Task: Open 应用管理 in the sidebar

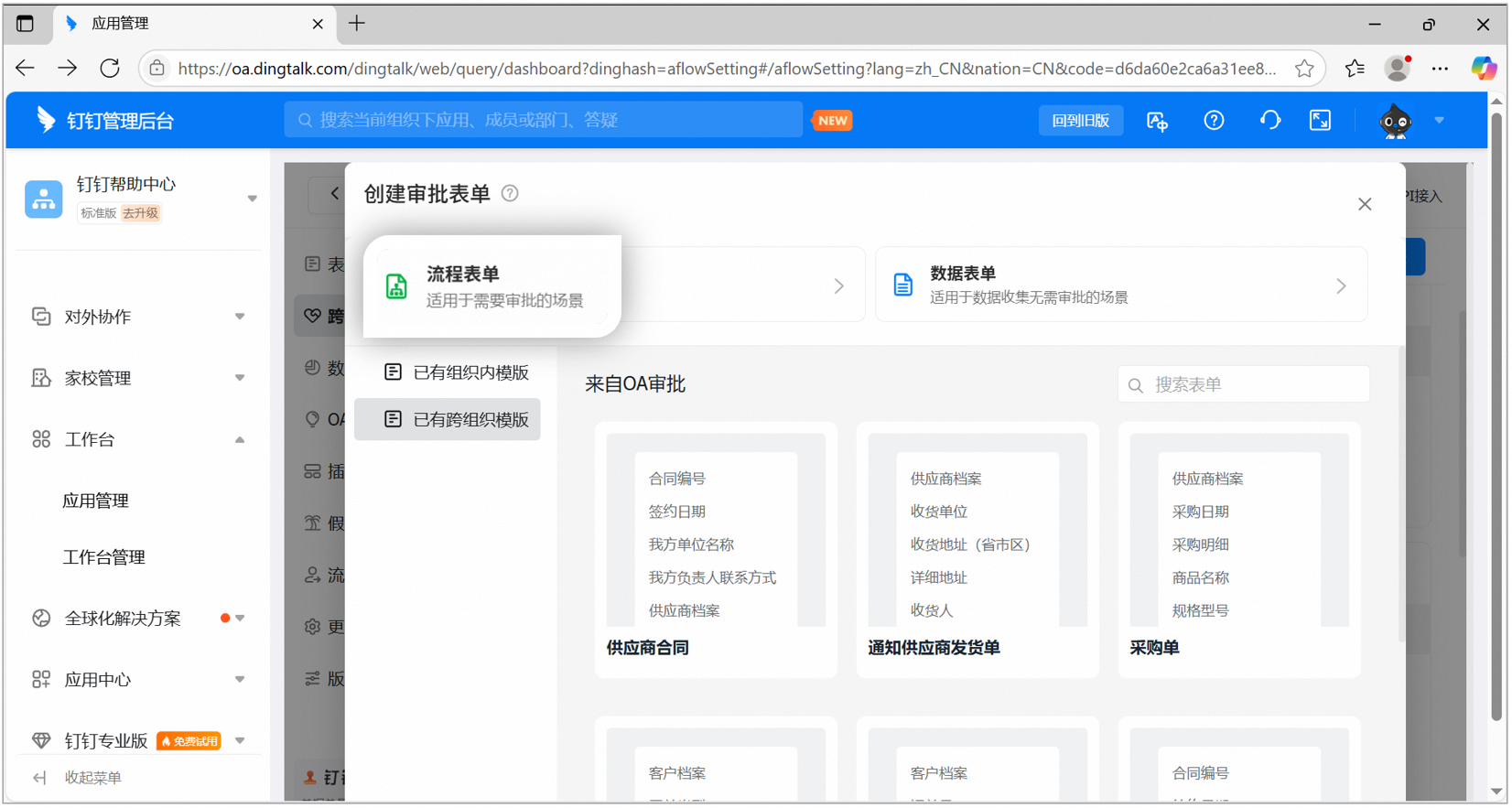Action: tap(95, 501)
